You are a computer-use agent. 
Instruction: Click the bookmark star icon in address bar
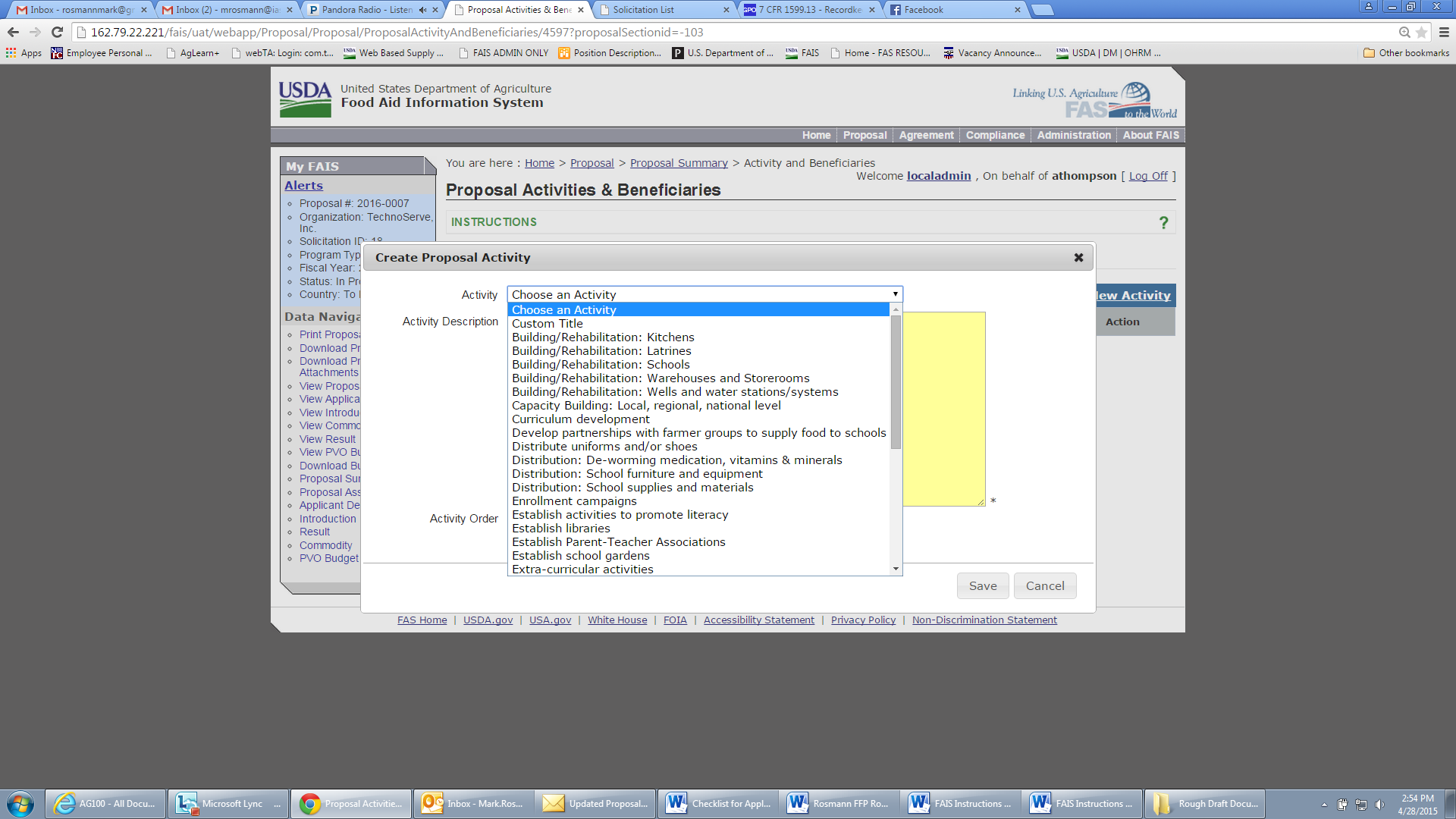tap(1421, 32)
